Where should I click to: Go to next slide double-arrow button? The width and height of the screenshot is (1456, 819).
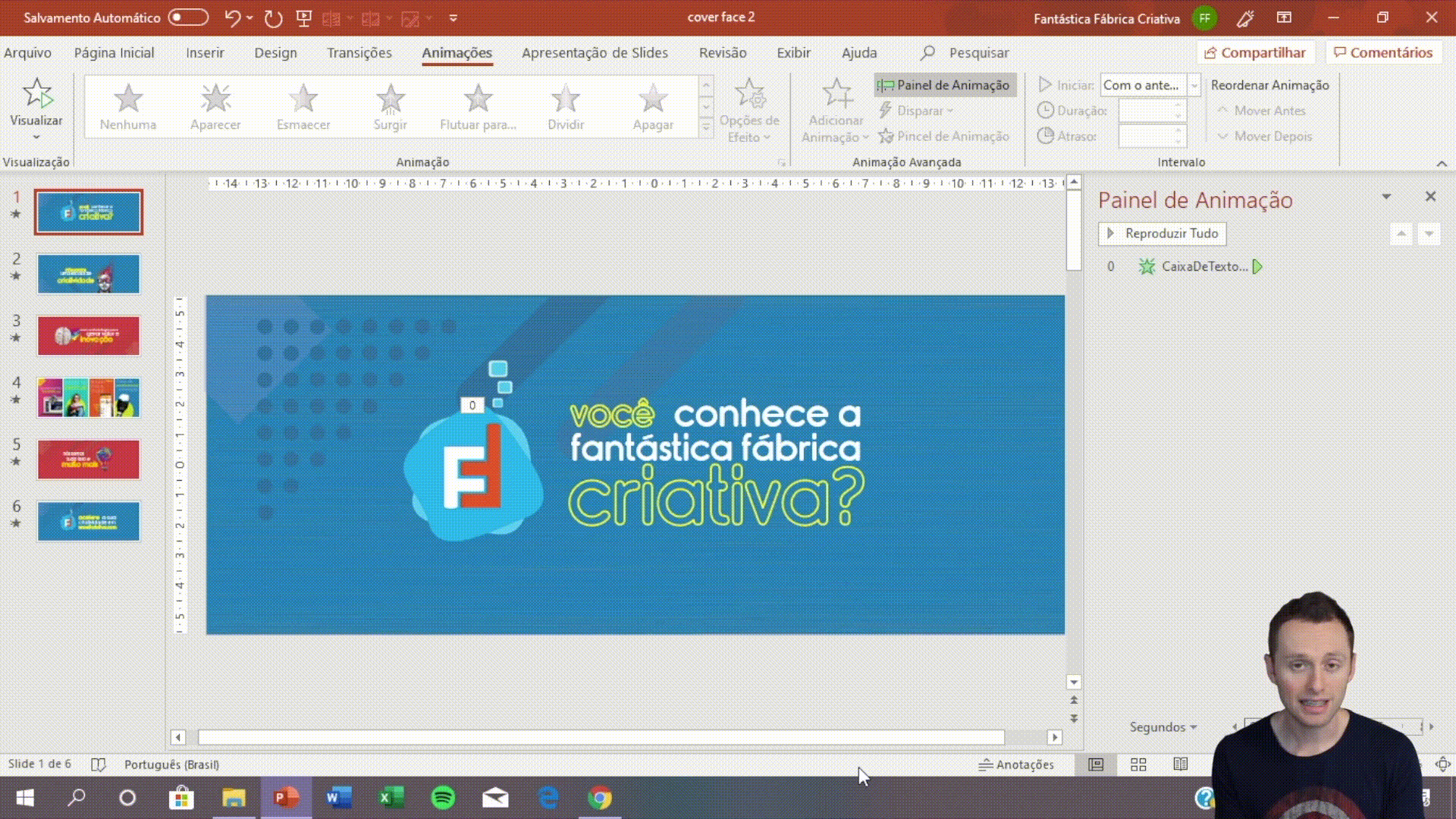[x=1074, y=717]
